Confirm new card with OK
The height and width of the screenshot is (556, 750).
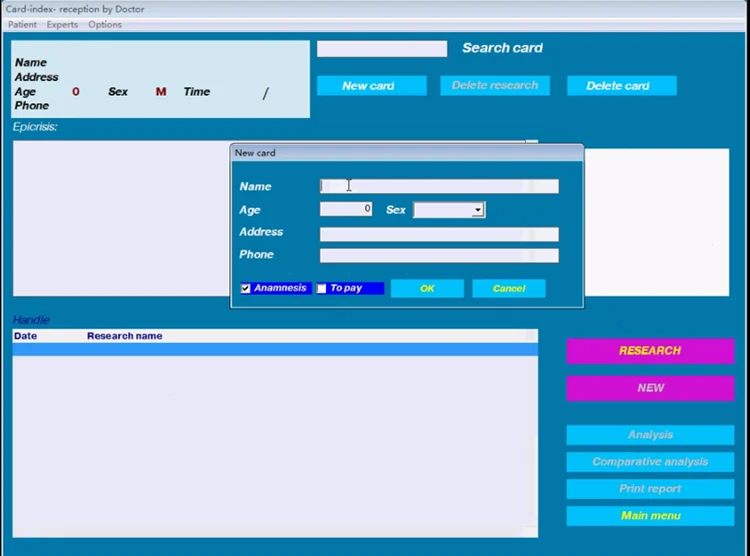pos(427,289)
